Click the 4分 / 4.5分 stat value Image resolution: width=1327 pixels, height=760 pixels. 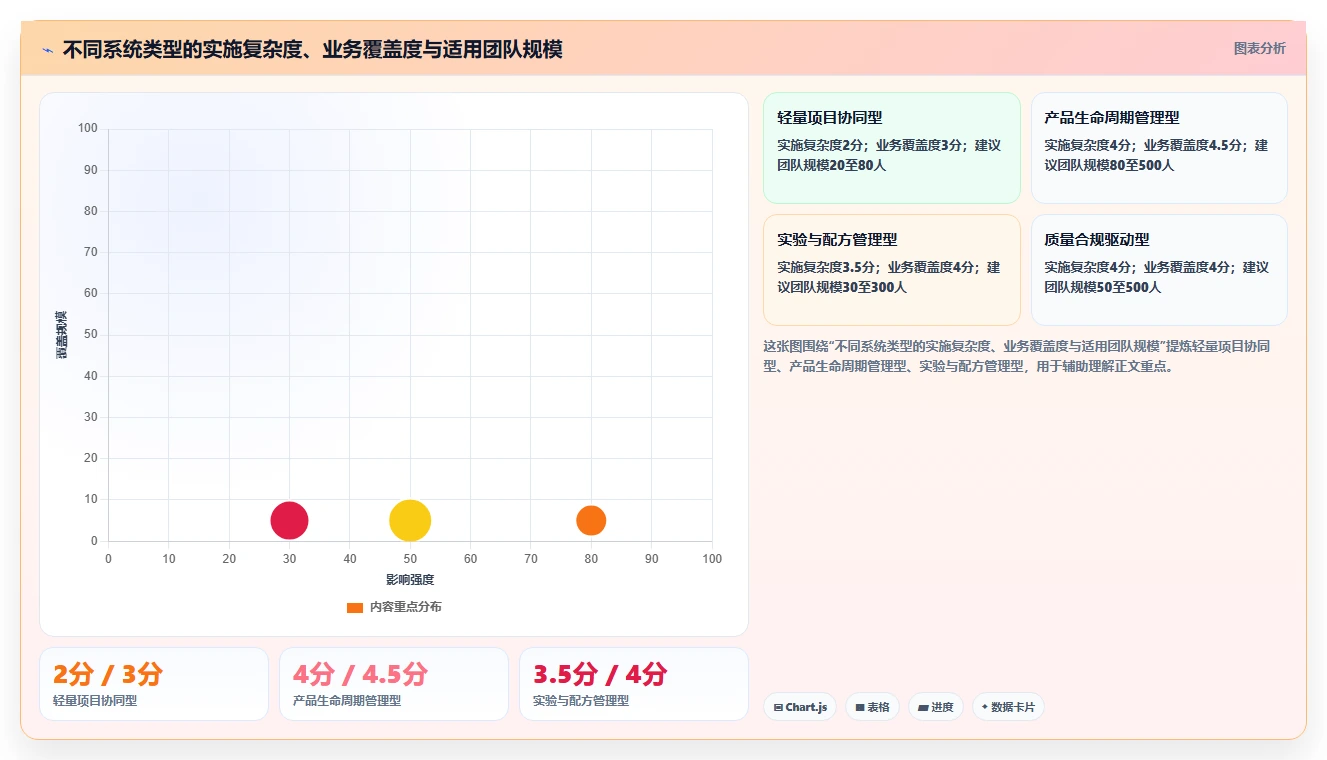360,674
